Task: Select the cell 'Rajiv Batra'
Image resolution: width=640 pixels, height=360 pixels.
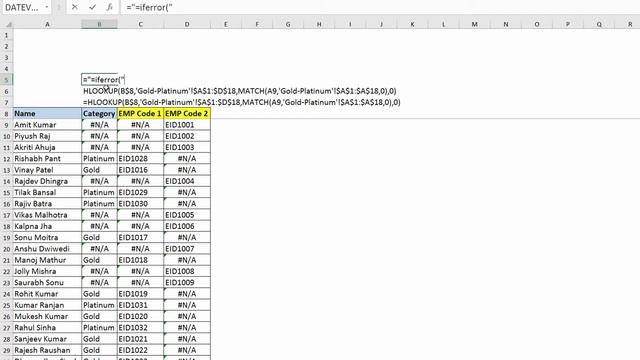Action: click(x=47, y=204)
